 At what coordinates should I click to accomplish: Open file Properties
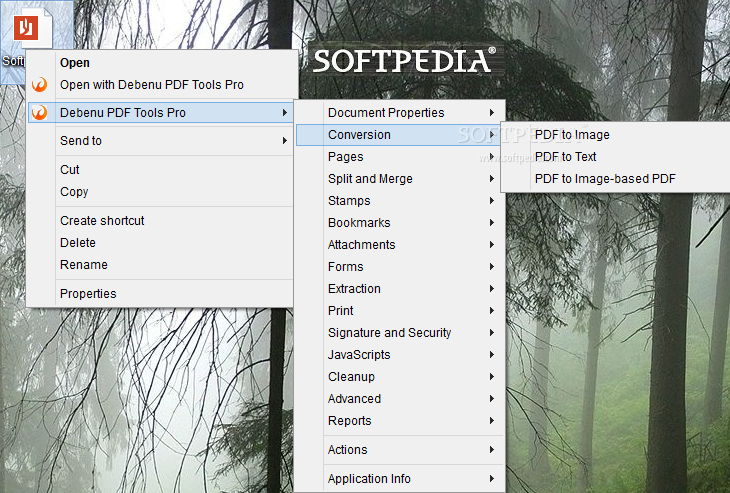pos(161,294)
